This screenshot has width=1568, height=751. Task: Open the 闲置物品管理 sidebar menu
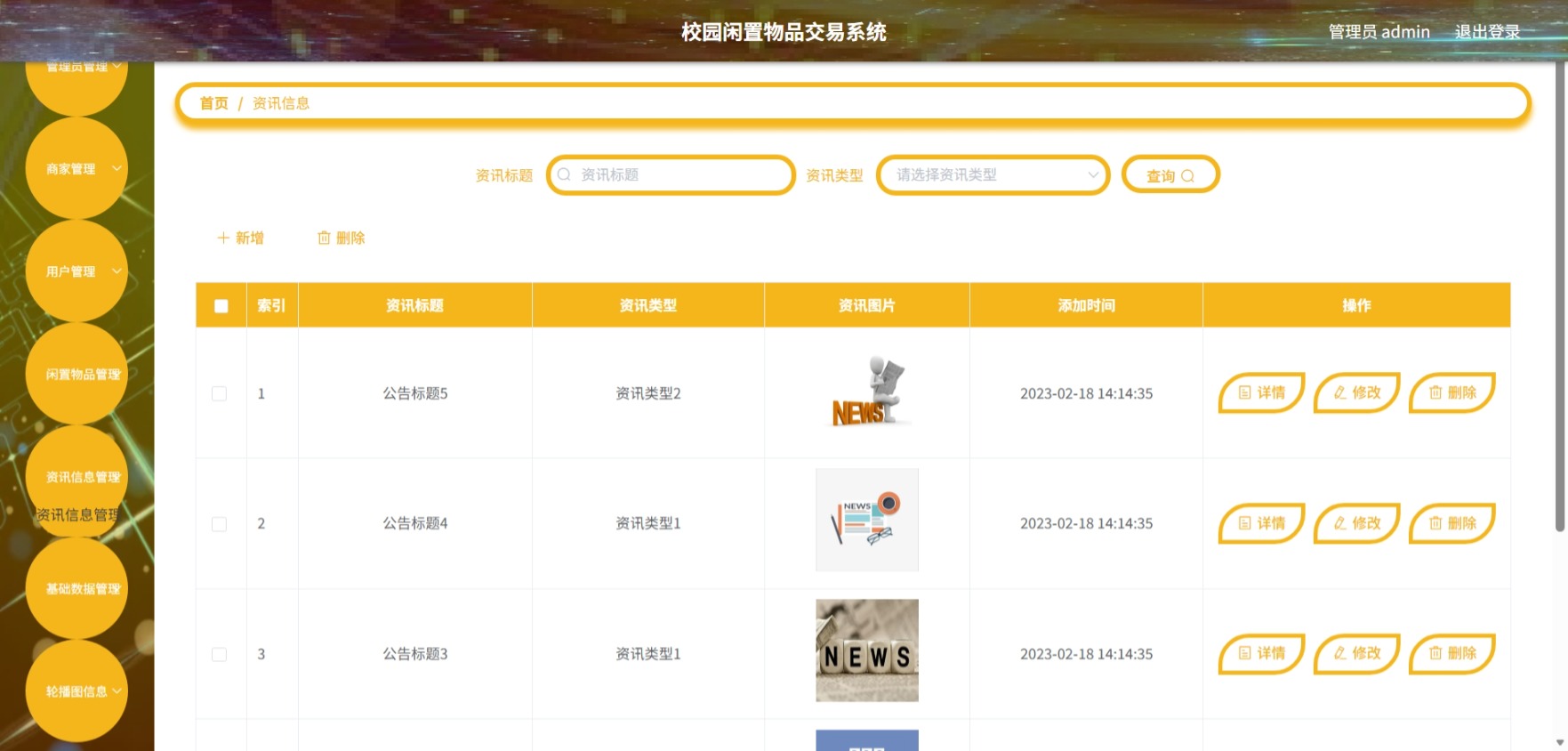click(76, 374)
